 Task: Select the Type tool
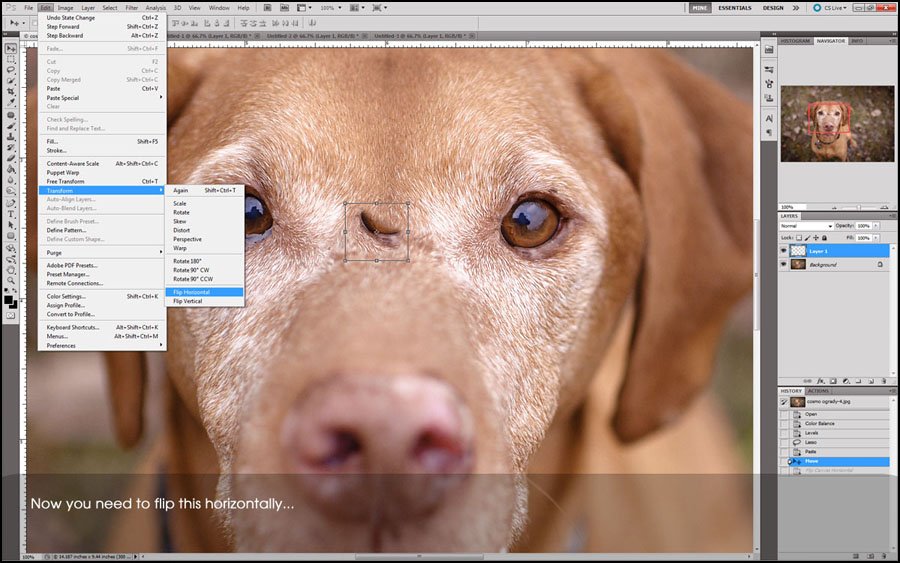click(11, 214)
